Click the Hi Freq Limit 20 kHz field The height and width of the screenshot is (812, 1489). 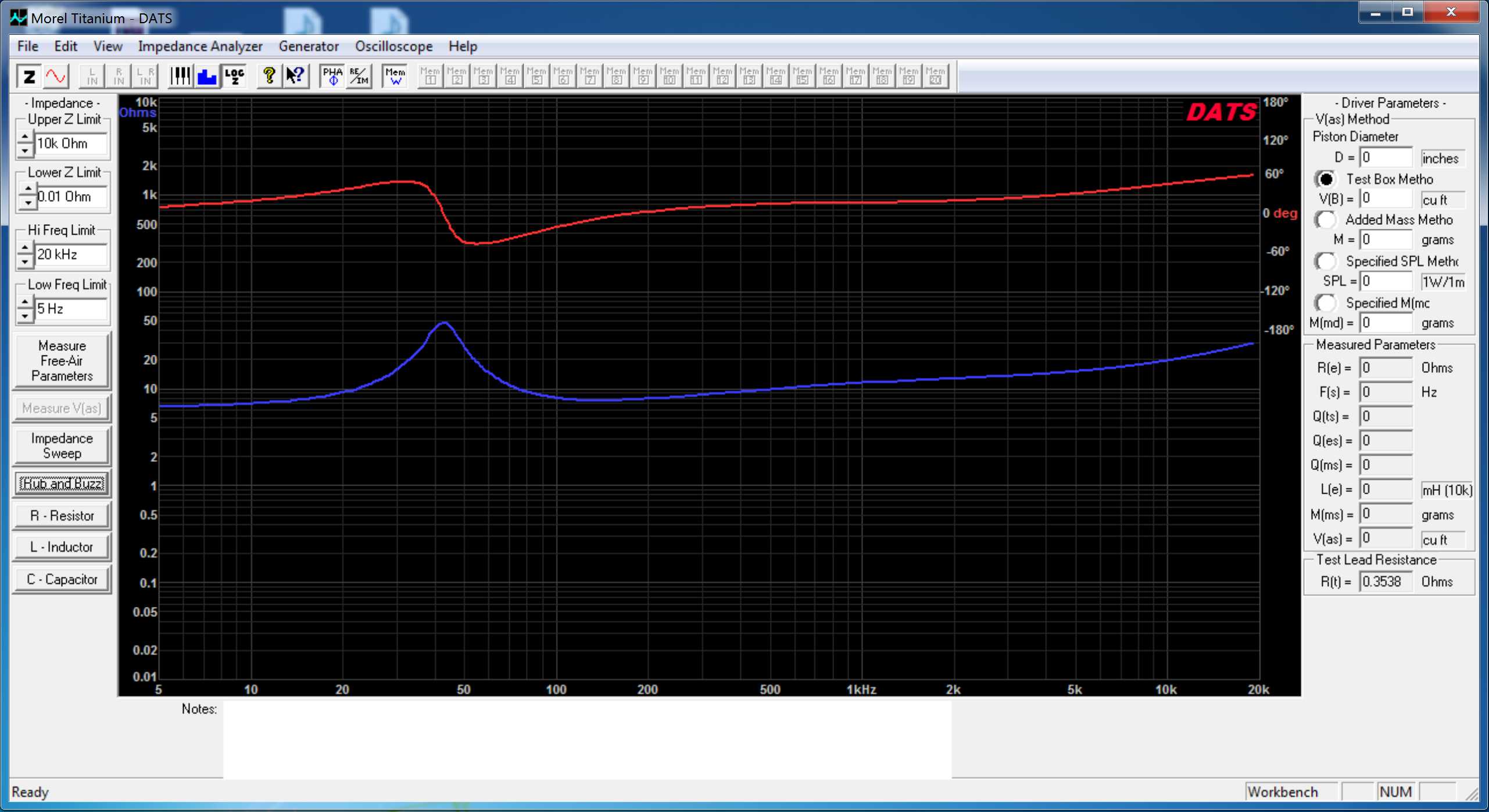pos(71,255)
